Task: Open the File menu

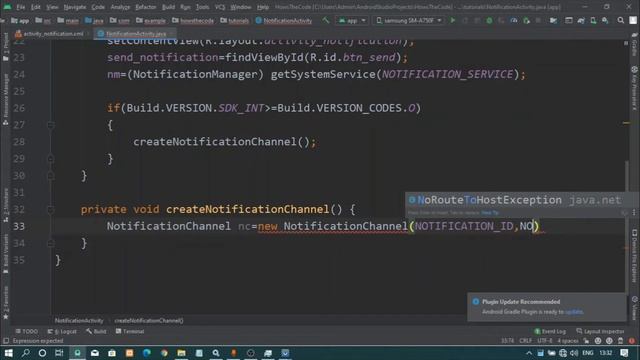Action: (x=21, y=7)
